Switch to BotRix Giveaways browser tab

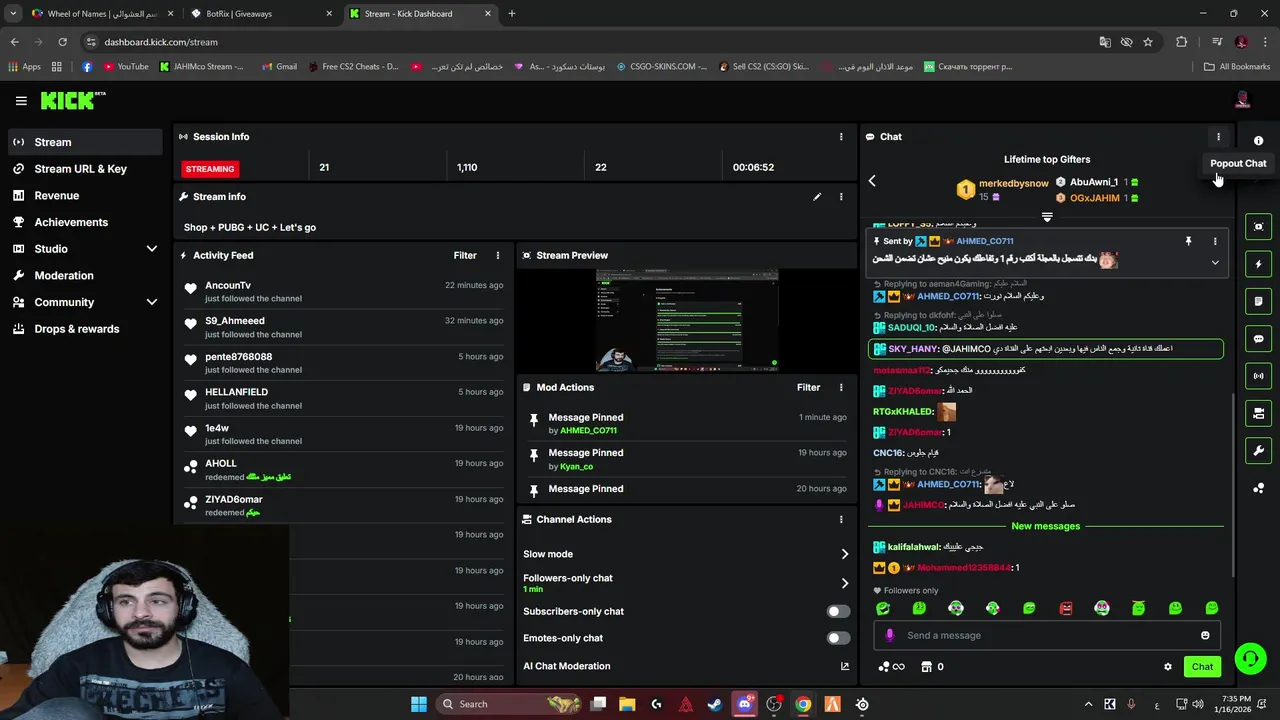[x=262, y=14]
